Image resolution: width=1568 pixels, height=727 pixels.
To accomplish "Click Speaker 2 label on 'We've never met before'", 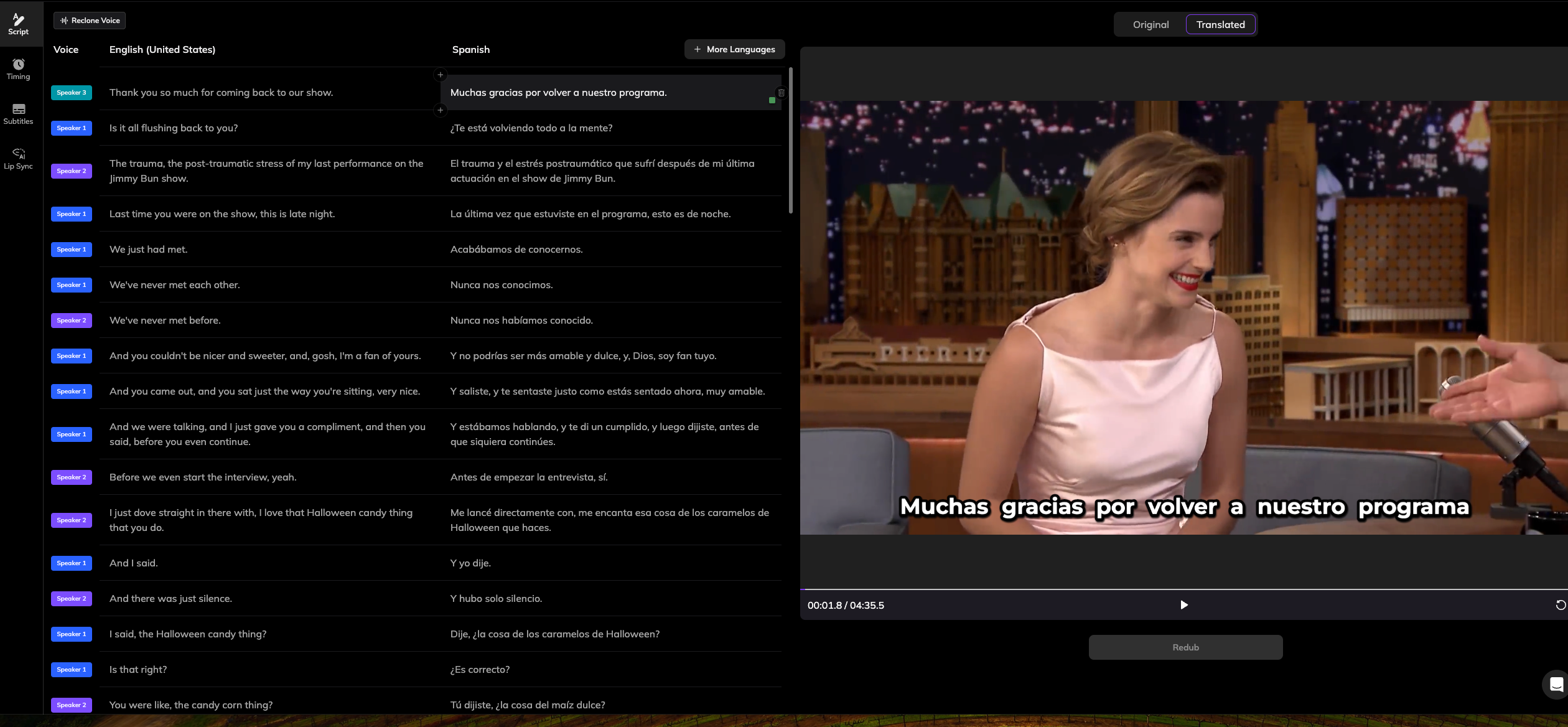I will 72,320.
